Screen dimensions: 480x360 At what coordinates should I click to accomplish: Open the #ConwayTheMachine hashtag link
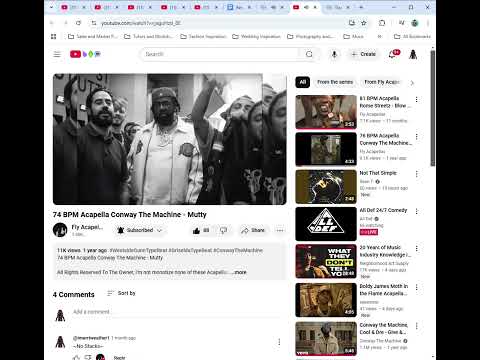point(238,250)
